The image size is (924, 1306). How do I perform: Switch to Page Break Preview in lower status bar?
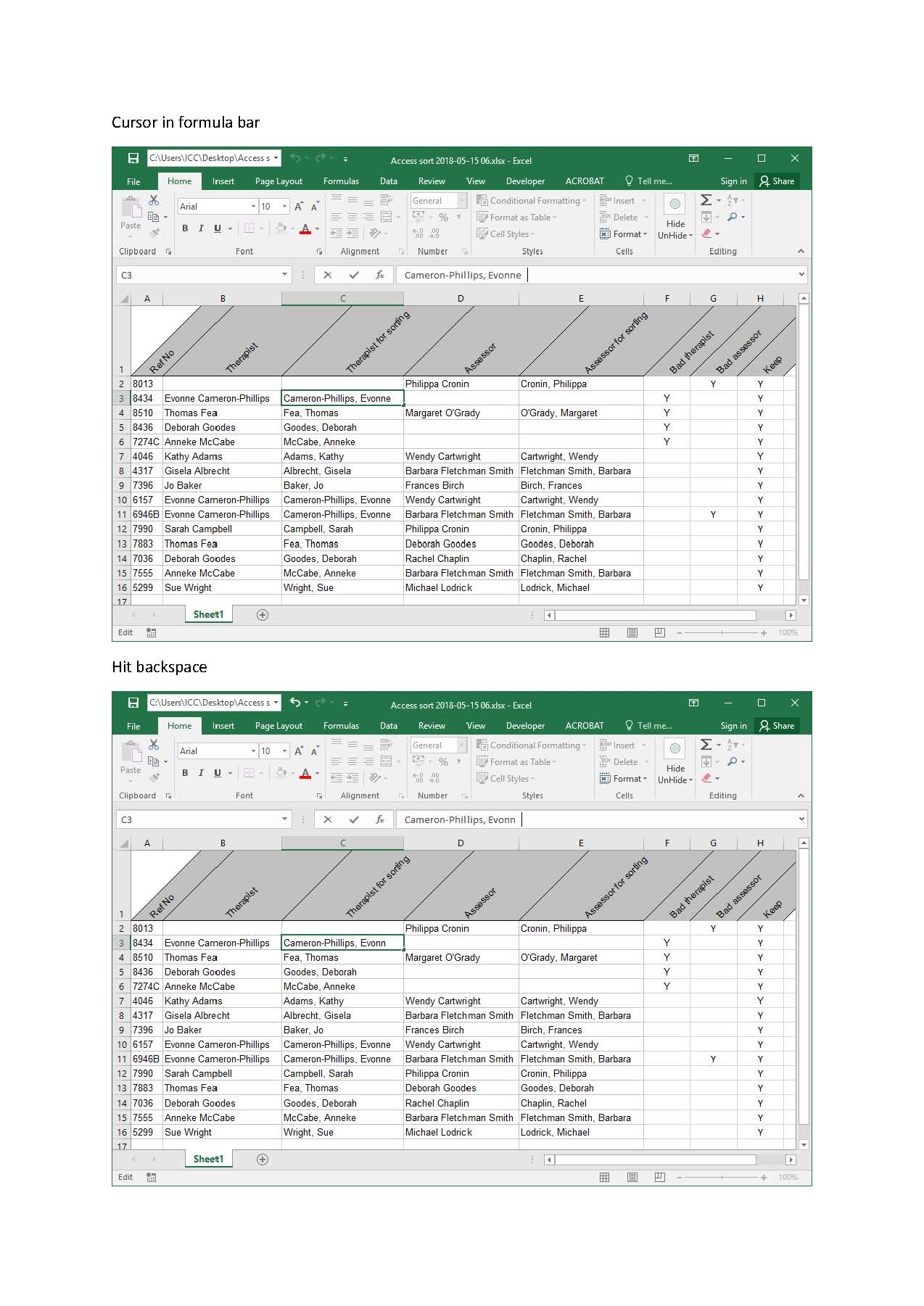[659, 1178]
